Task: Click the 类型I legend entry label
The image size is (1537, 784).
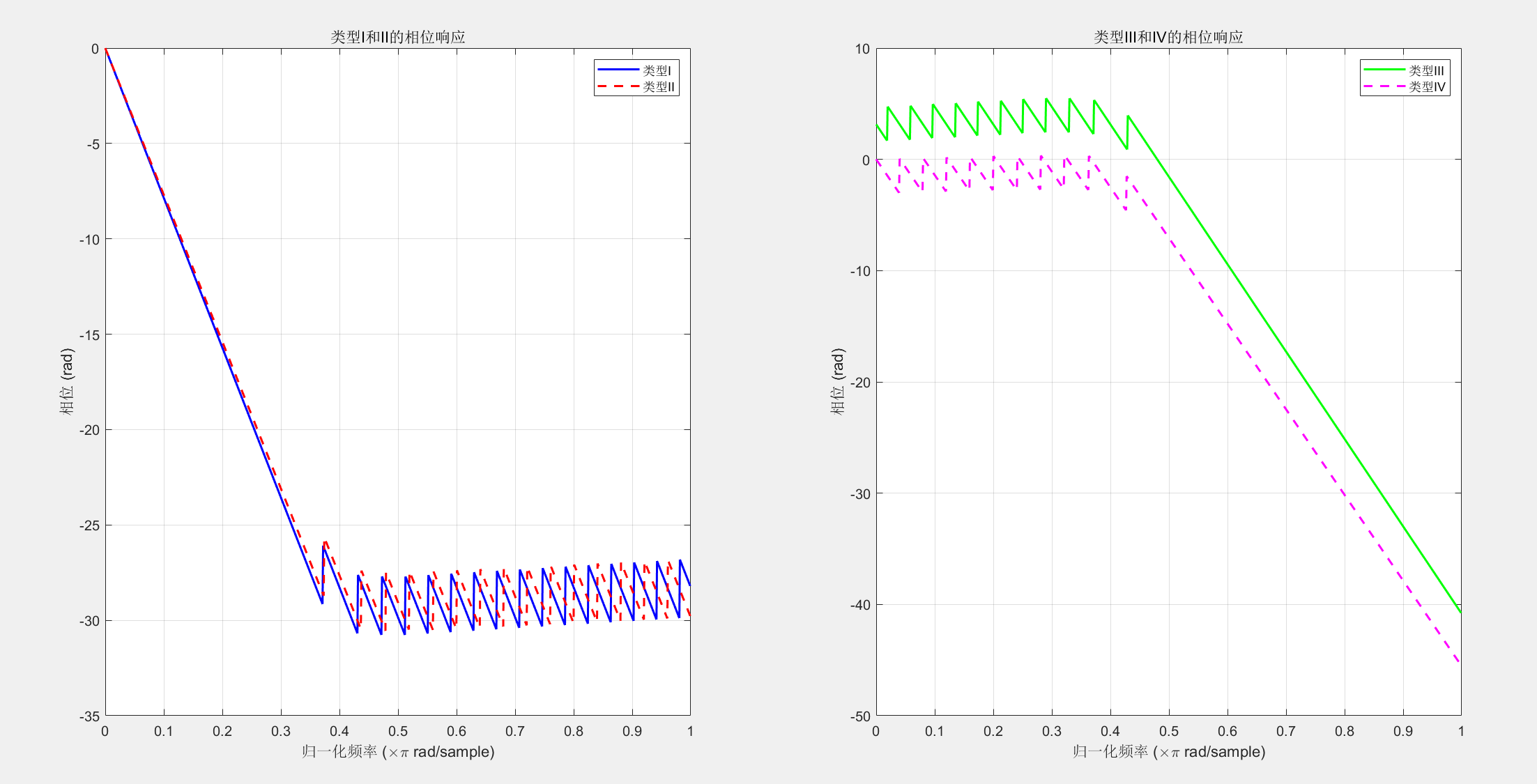Action: [657, 70]
